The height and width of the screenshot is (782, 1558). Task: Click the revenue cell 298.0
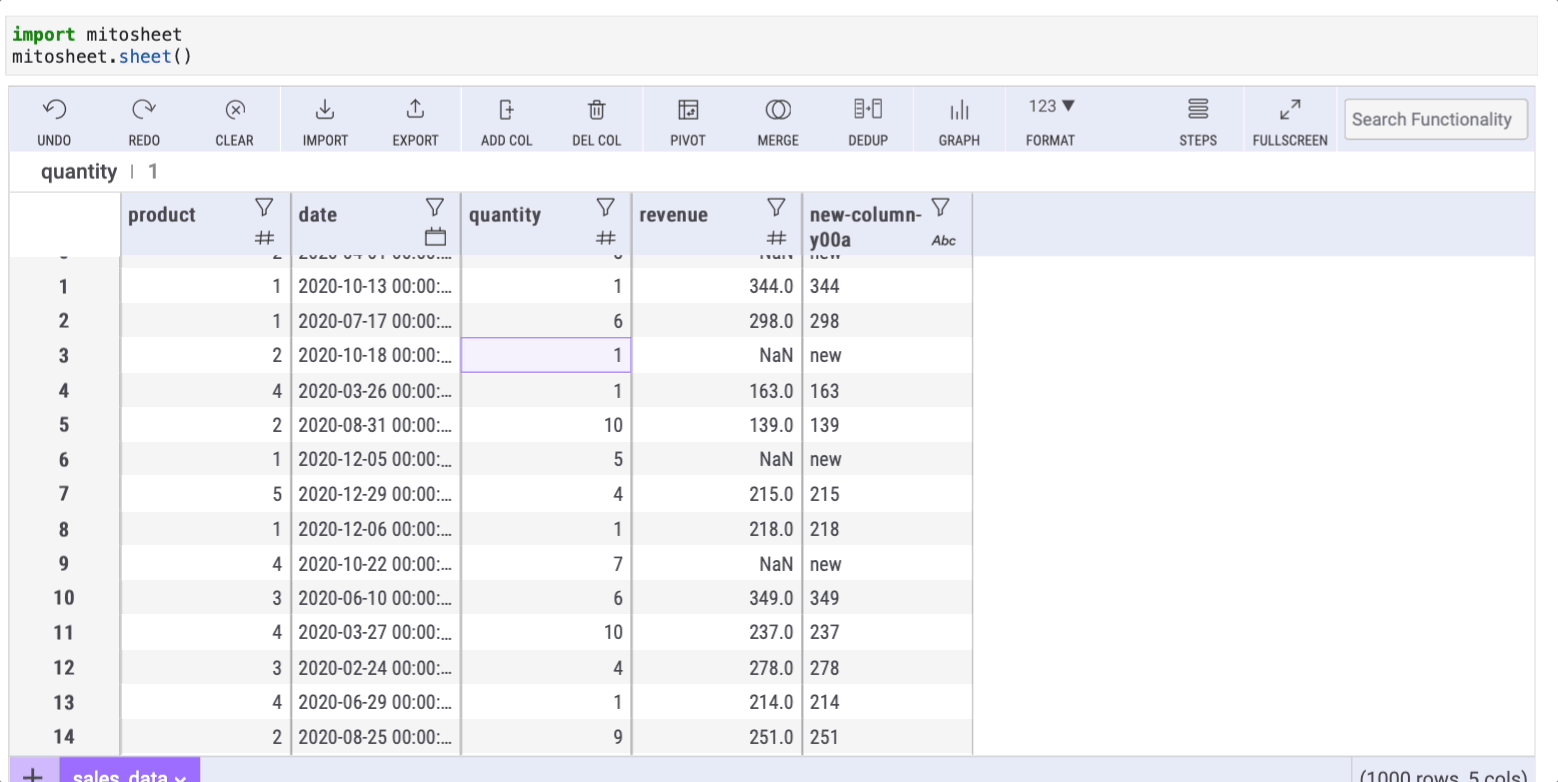(x=717, y=321)
